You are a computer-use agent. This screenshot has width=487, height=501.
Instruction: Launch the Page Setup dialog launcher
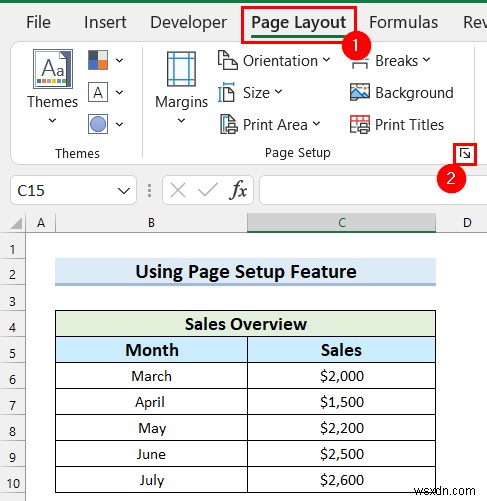click(x=465, y=154)
